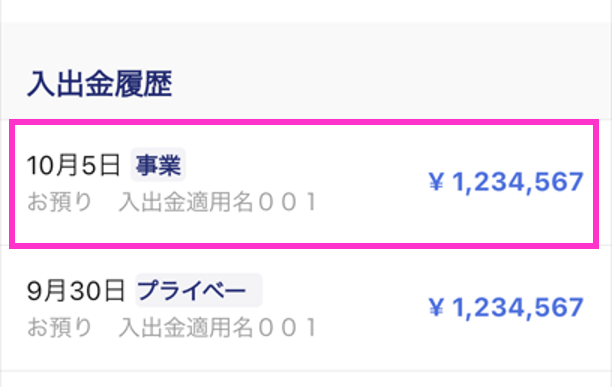Click the gray header band above 入出金履歴

(x=306, y=43)
